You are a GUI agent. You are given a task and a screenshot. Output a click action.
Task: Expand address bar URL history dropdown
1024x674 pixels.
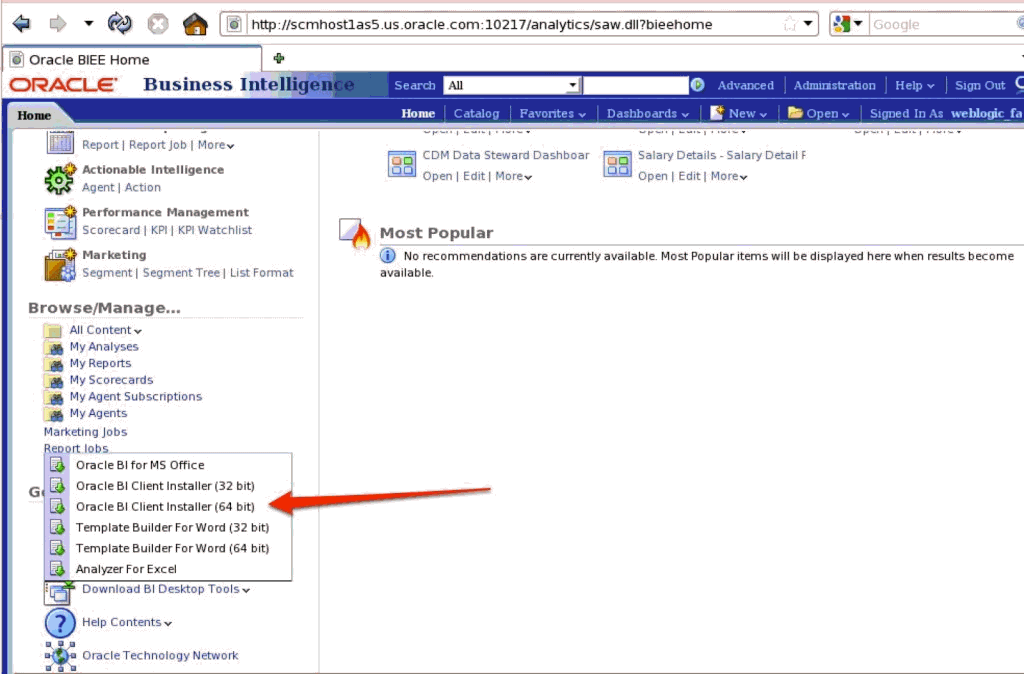coord(808,24)
